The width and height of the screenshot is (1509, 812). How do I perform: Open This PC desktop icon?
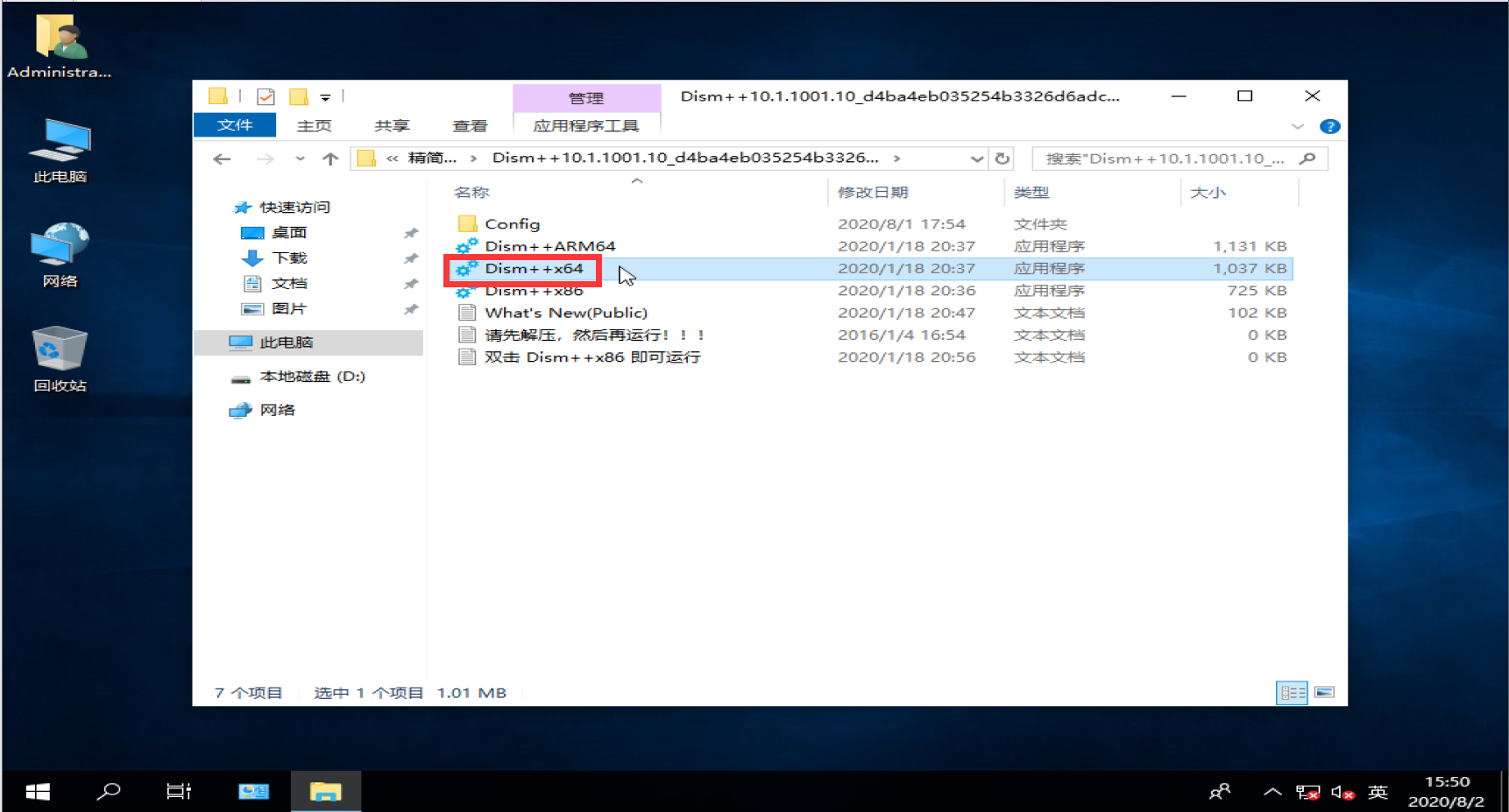pyautogui.click(x=59, y=150)
